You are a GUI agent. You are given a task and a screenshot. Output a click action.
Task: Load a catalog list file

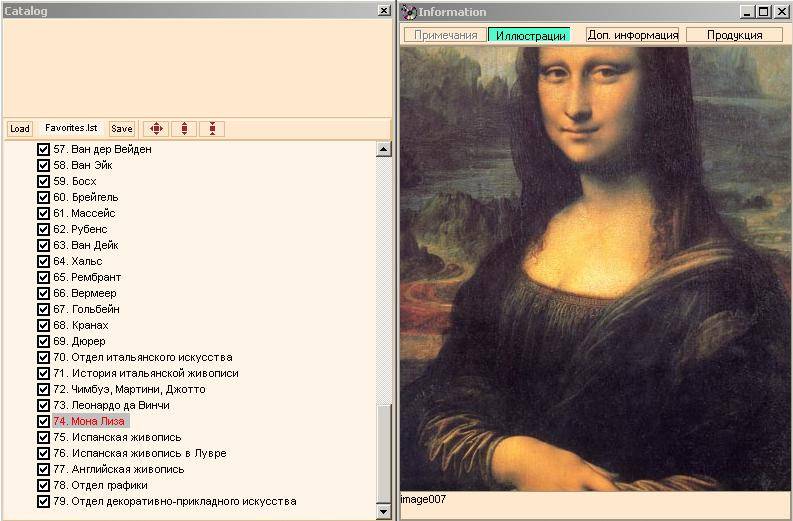(20, 128)
